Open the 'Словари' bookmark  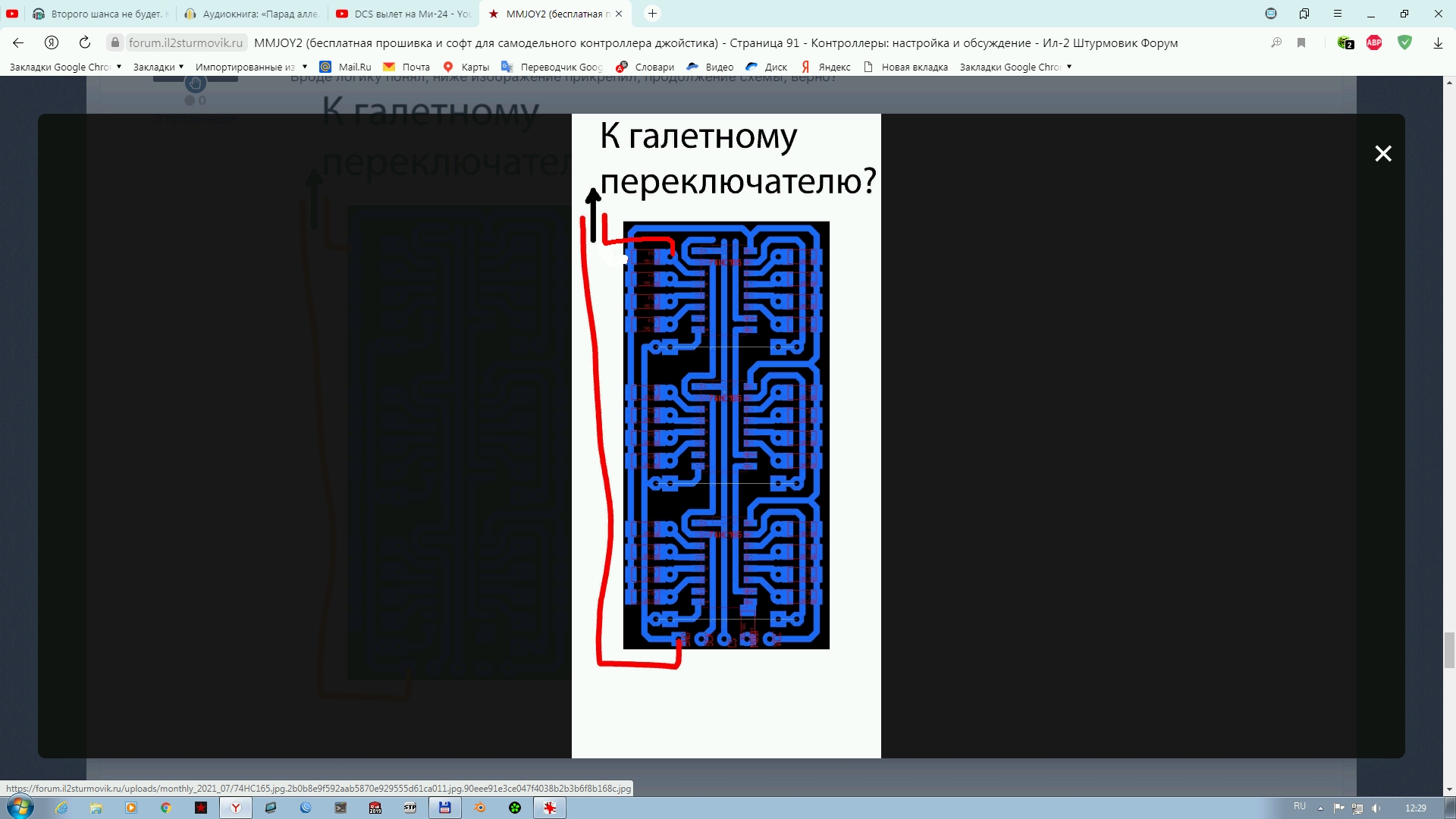pyautogui.click(x=645, y=67)
